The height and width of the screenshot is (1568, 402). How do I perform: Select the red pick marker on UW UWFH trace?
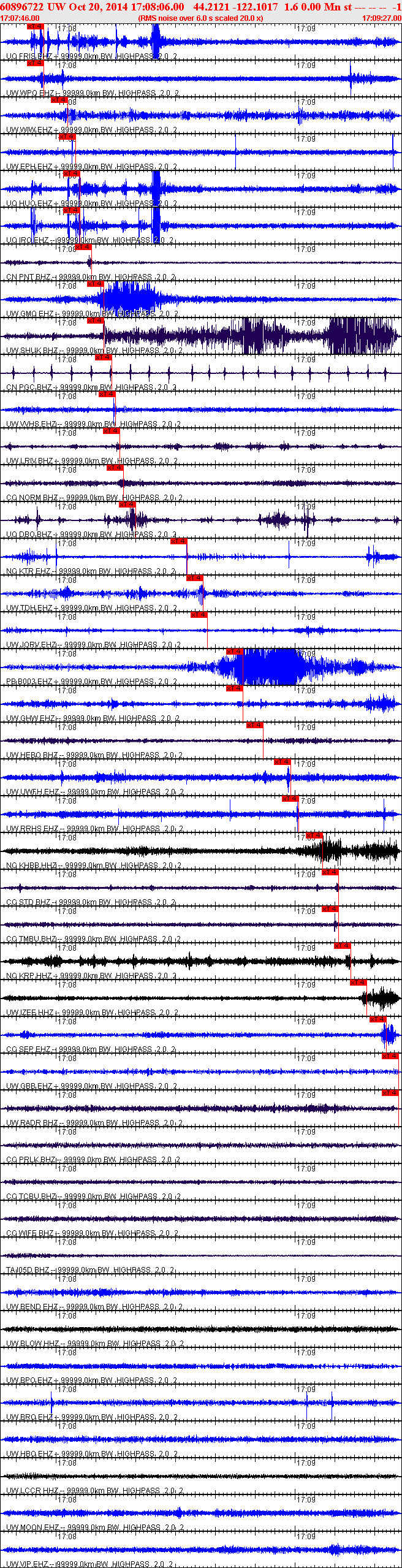click(x=282, y=762)
